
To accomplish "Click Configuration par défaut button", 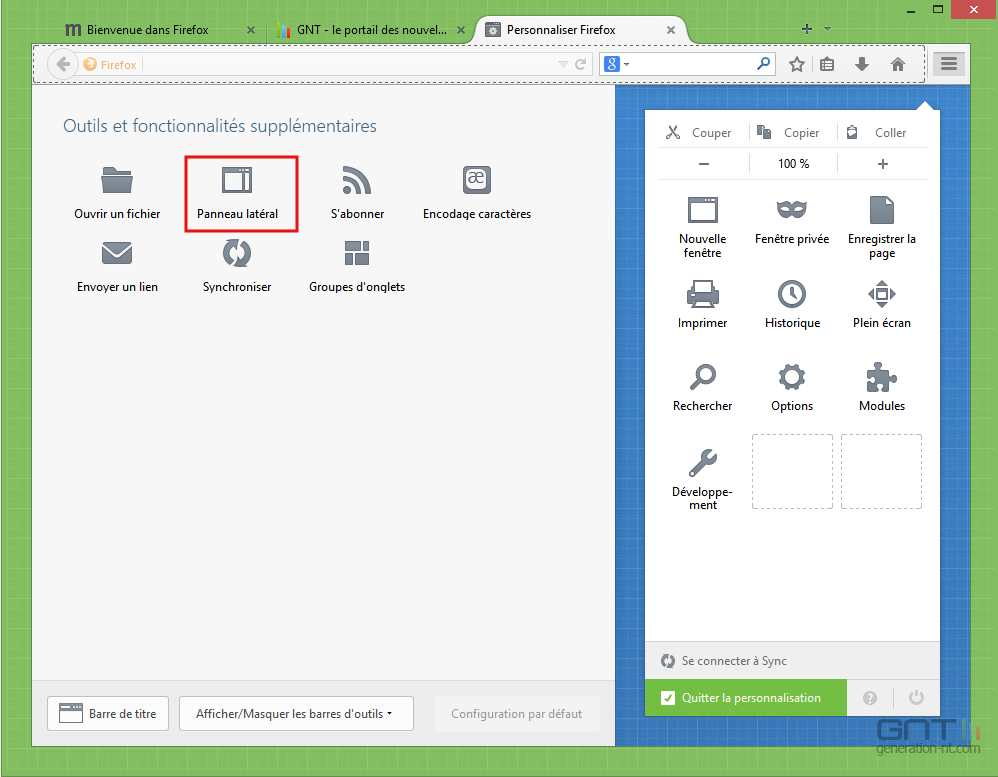I will coord(516,713).
